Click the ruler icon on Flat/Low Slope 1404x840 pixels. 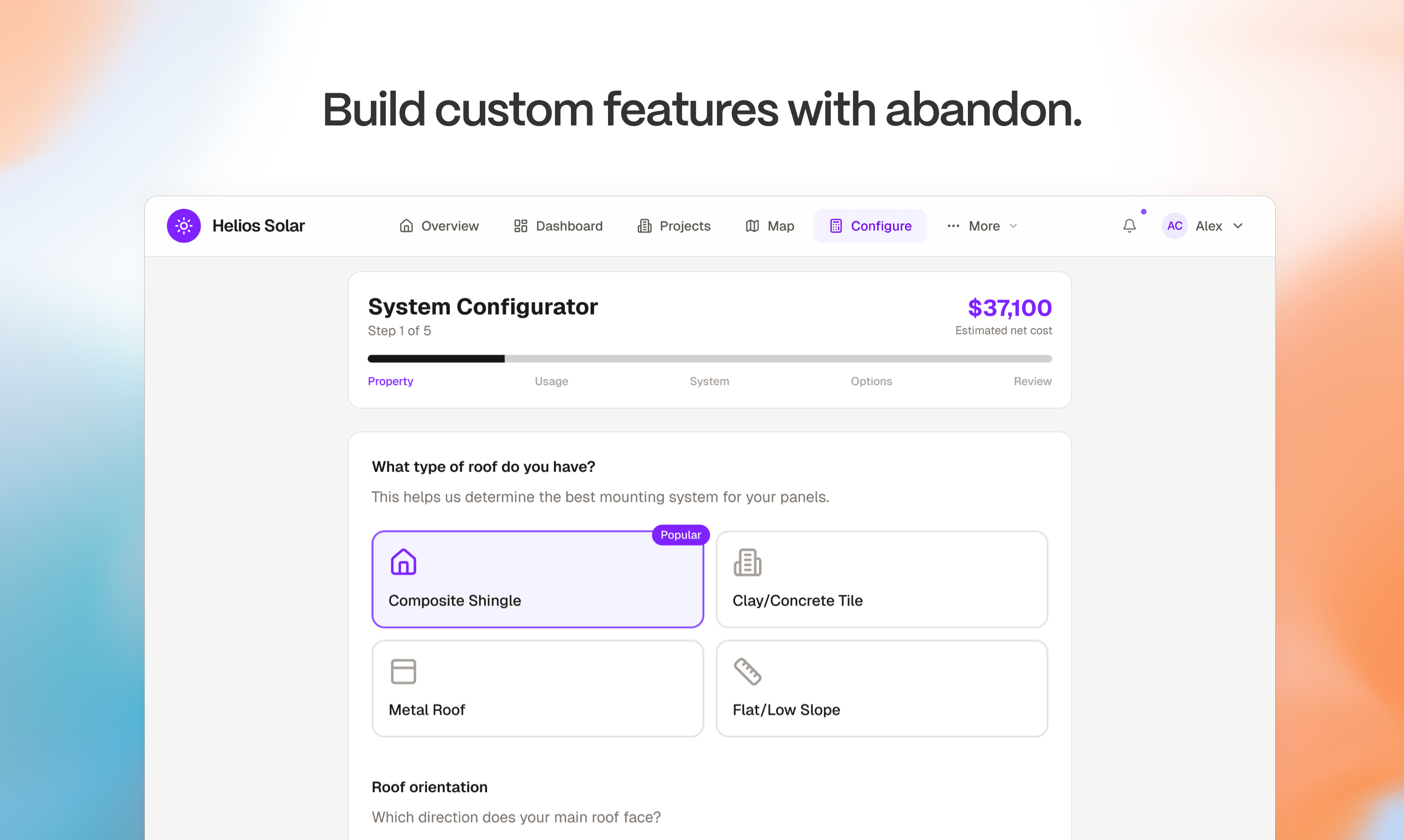(747, 671)
